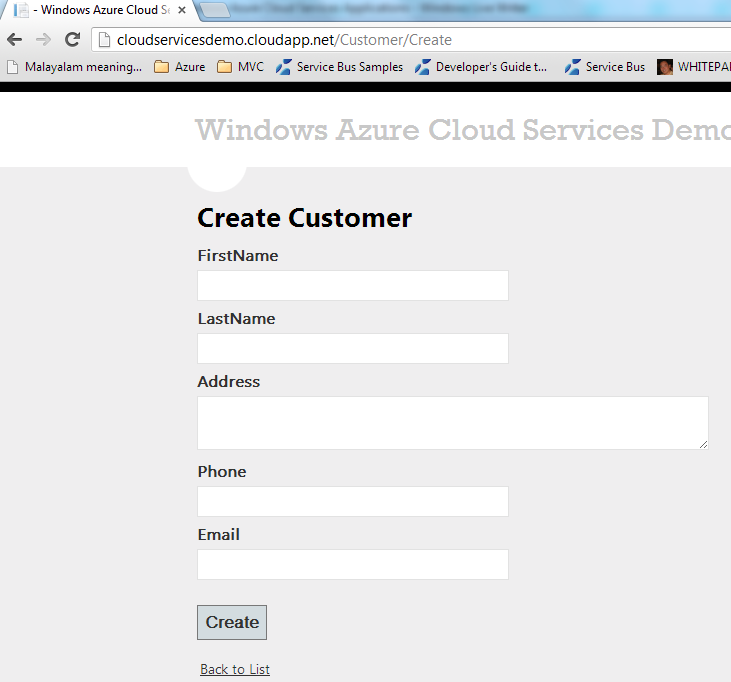The height and width of the screenshot is (682, 731).
Task: Select the Windows Azure Cloud Services tab
Action: [x=100, y=10]
